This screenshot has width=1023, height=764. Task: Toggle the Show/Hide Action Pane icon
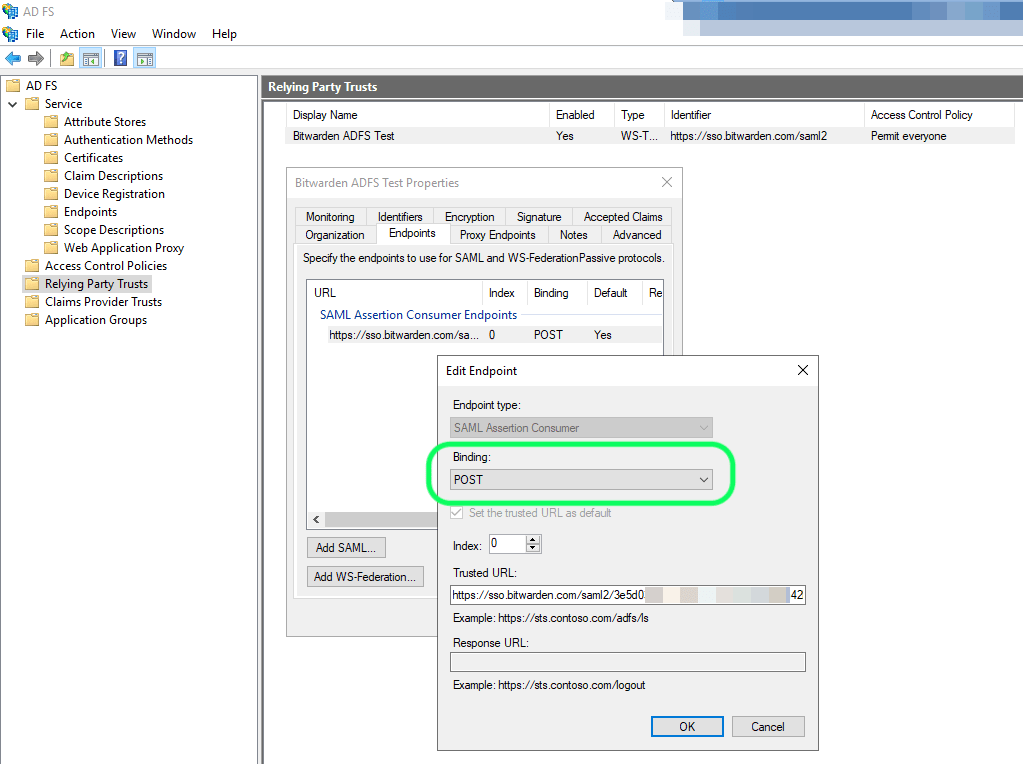coord(145,57)
